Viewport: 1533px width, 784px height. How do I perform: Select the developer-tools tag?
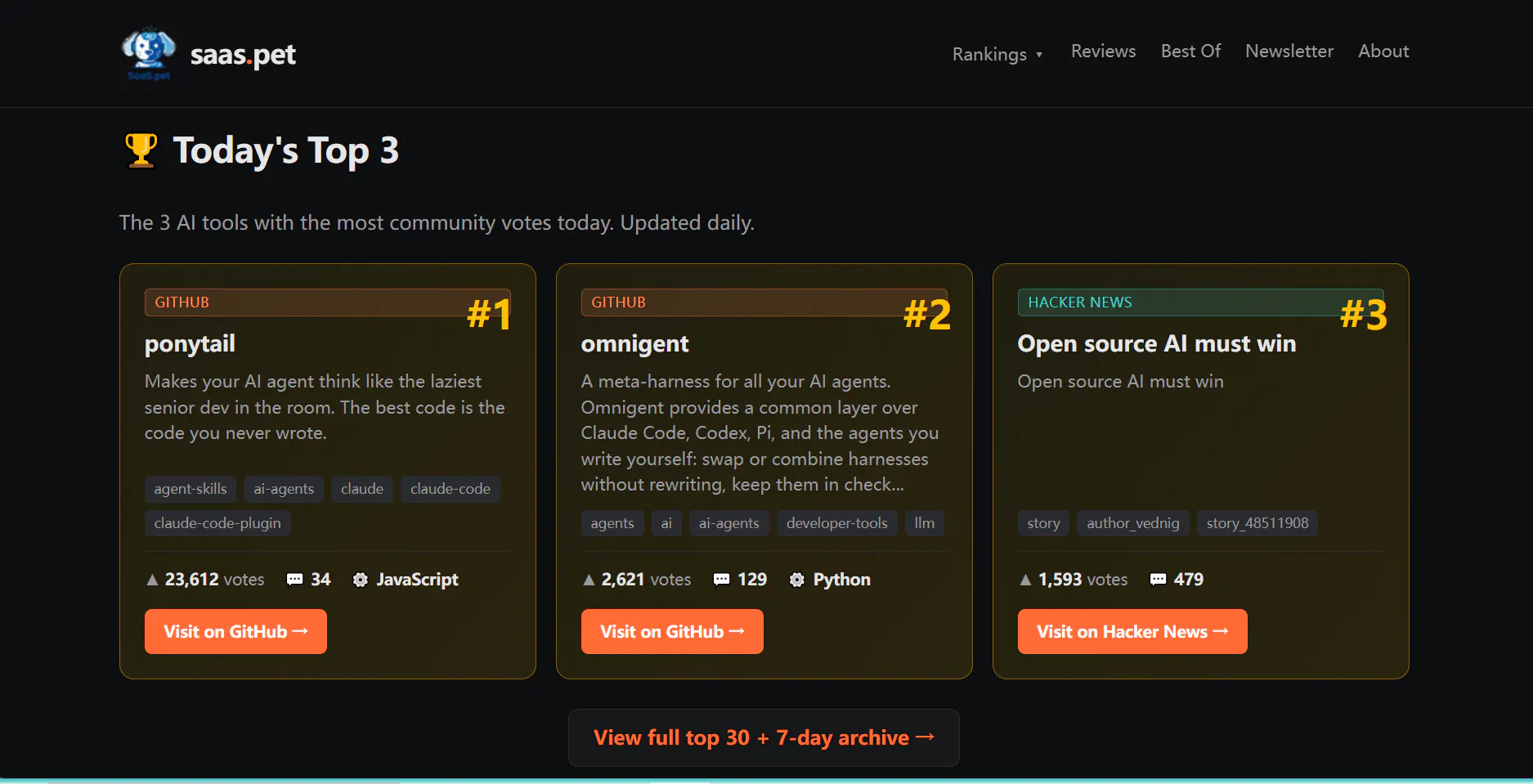pos(837,523)
